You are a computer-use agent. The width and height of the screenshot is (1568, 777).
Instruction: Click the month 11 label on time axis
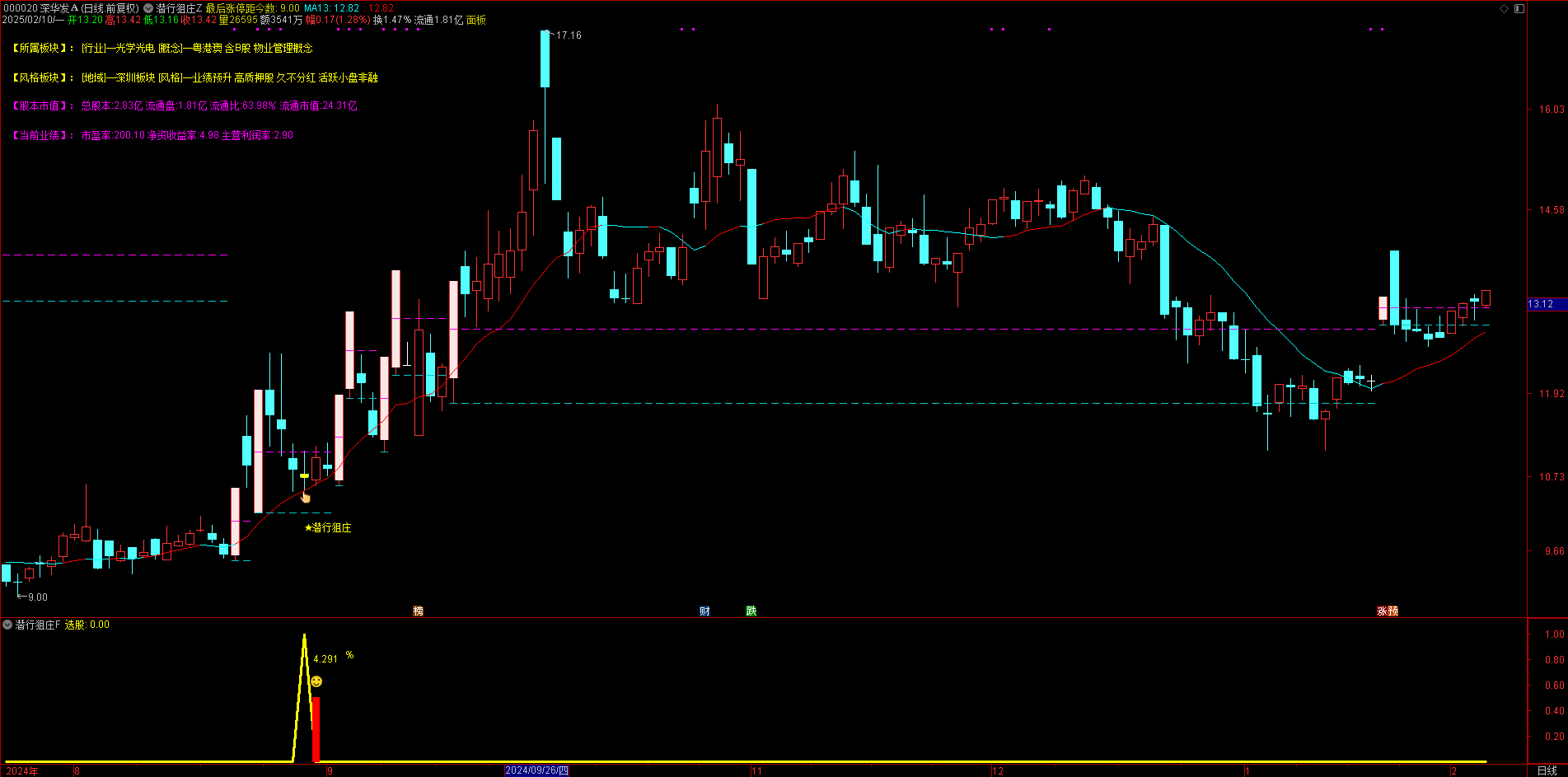[756, 771]
